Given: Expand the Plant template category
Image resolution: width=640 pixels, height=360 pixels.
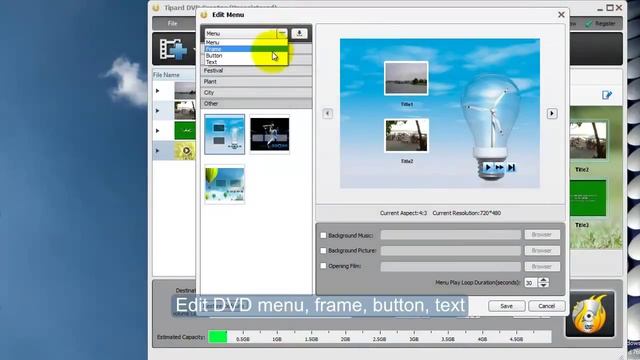Looking at the screenshot, I should click(256, 82).
